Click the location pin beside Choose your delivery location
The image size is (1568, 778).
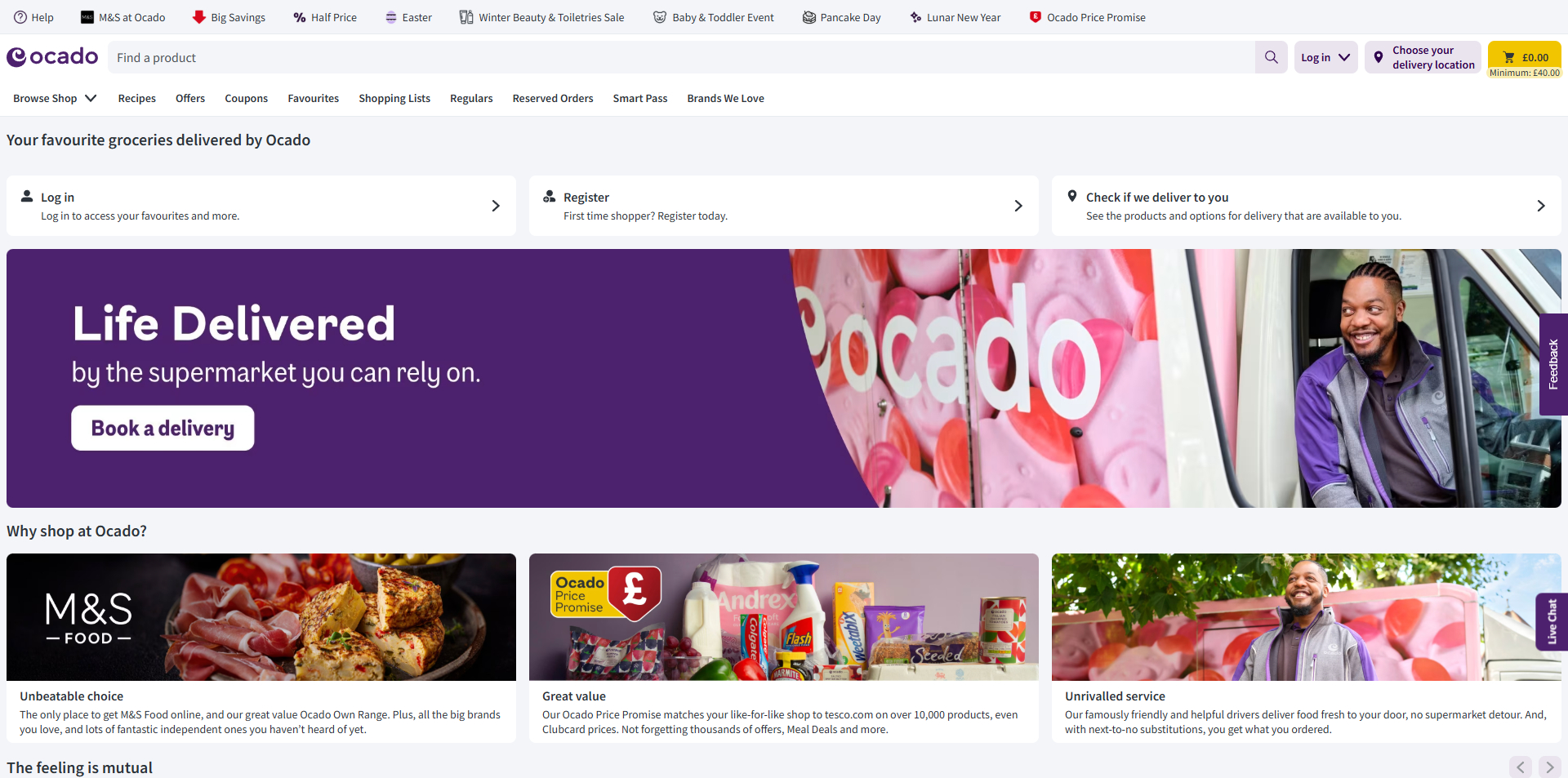(1379, 57)
